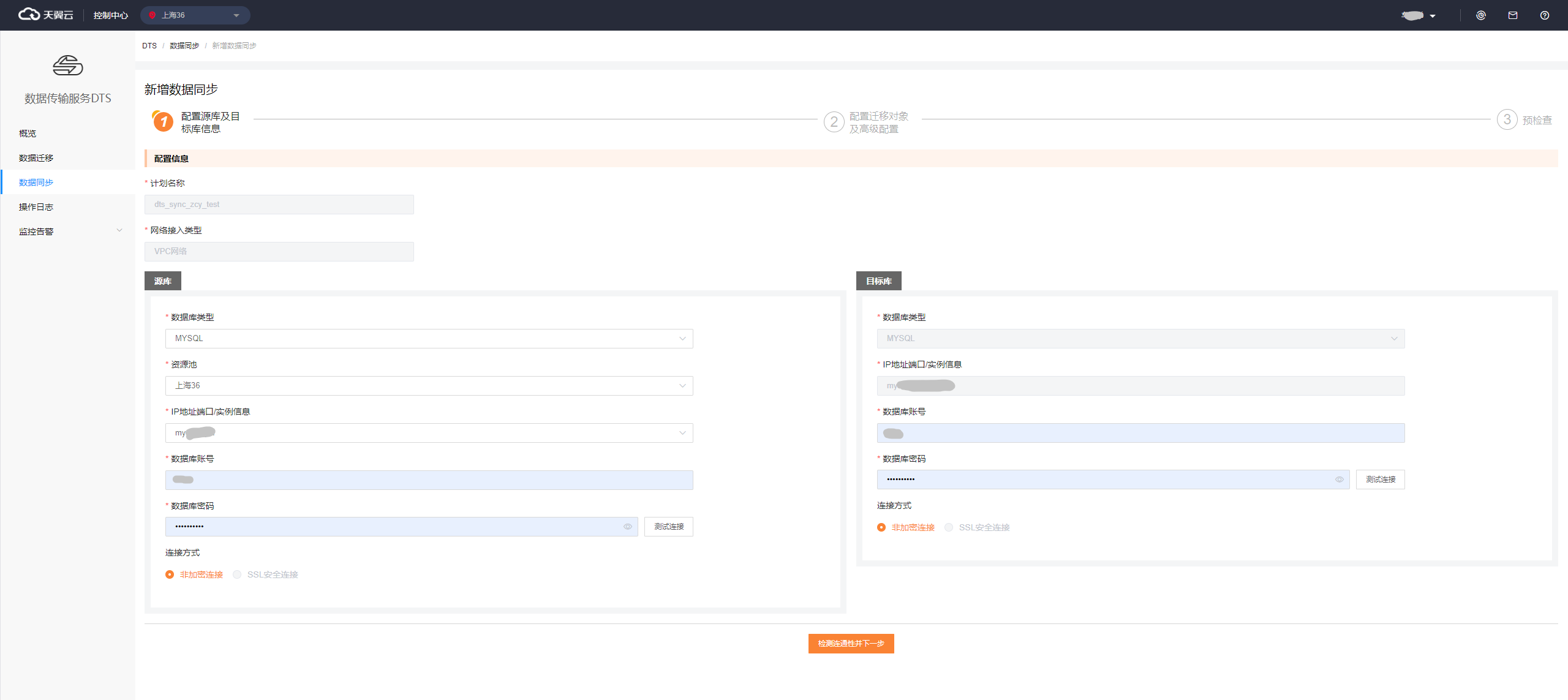
Task: Click the step 1 orange circle icon
Action: (163, 122)
